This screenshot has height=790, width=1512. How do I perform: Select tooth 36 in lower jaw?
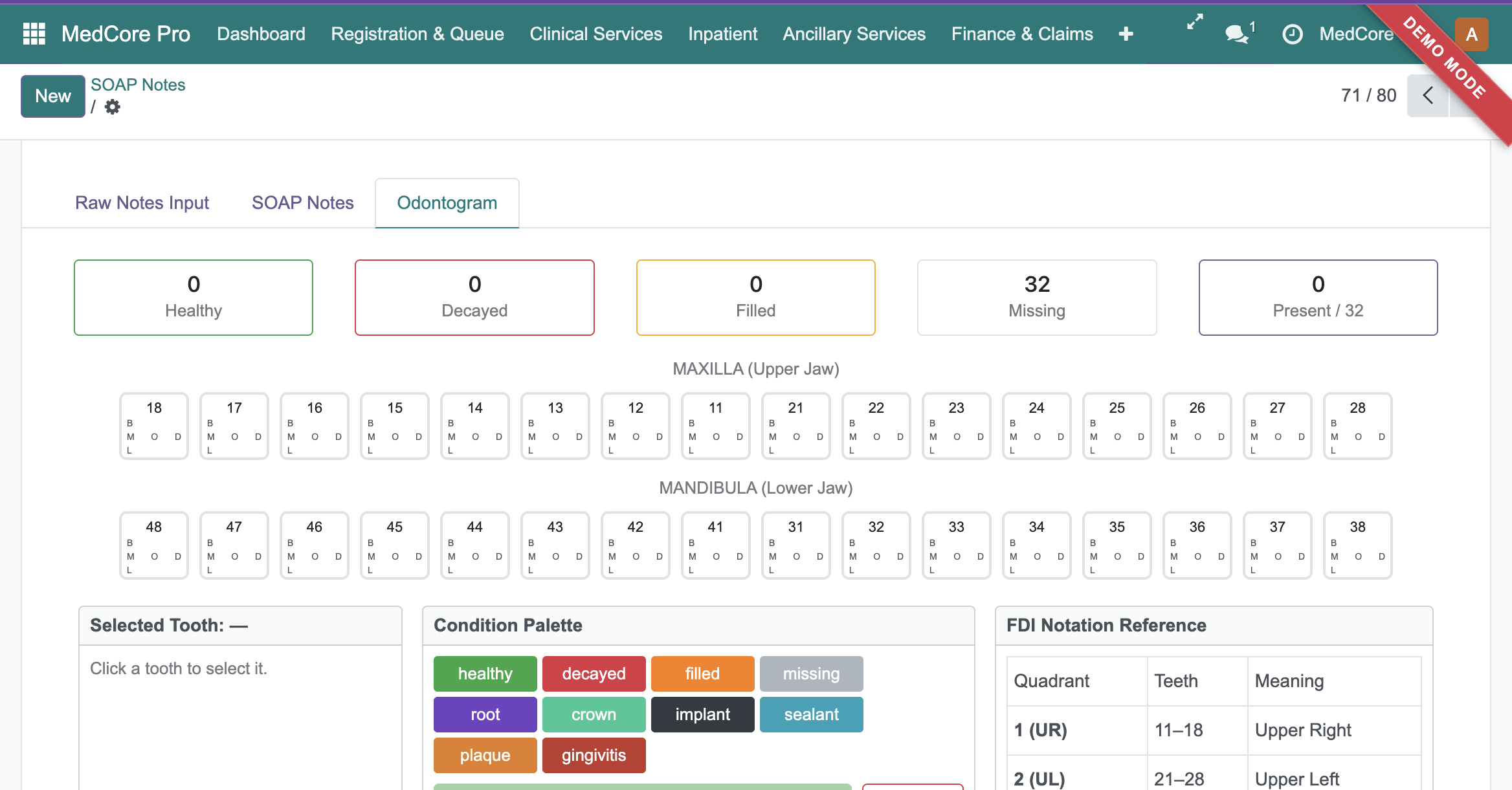(x=1197, y=545)
